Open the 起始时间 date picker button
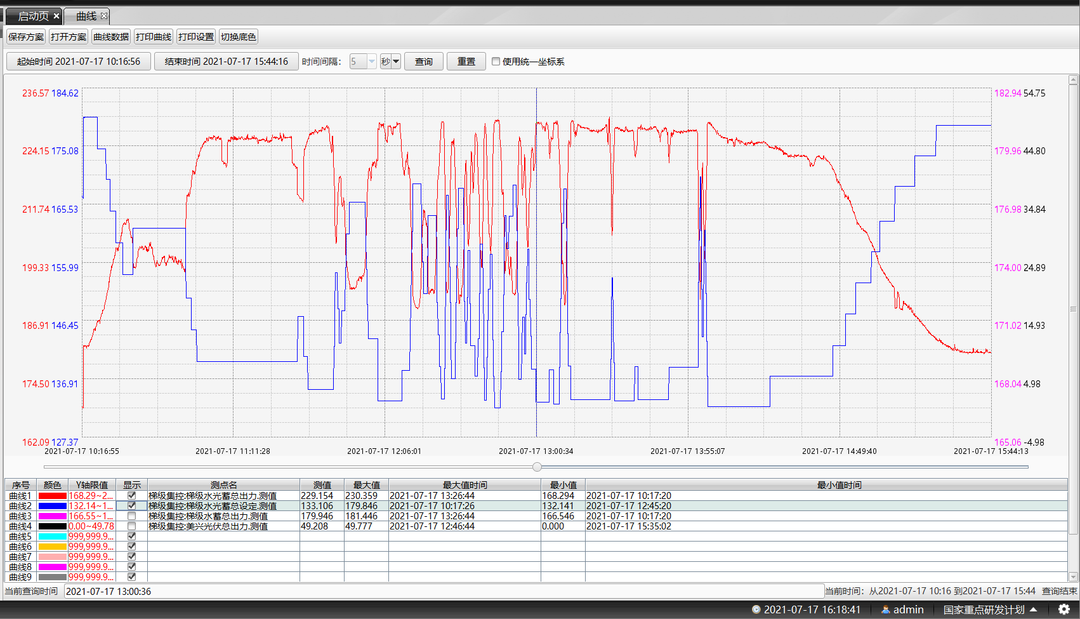 [x=79, y=61]
